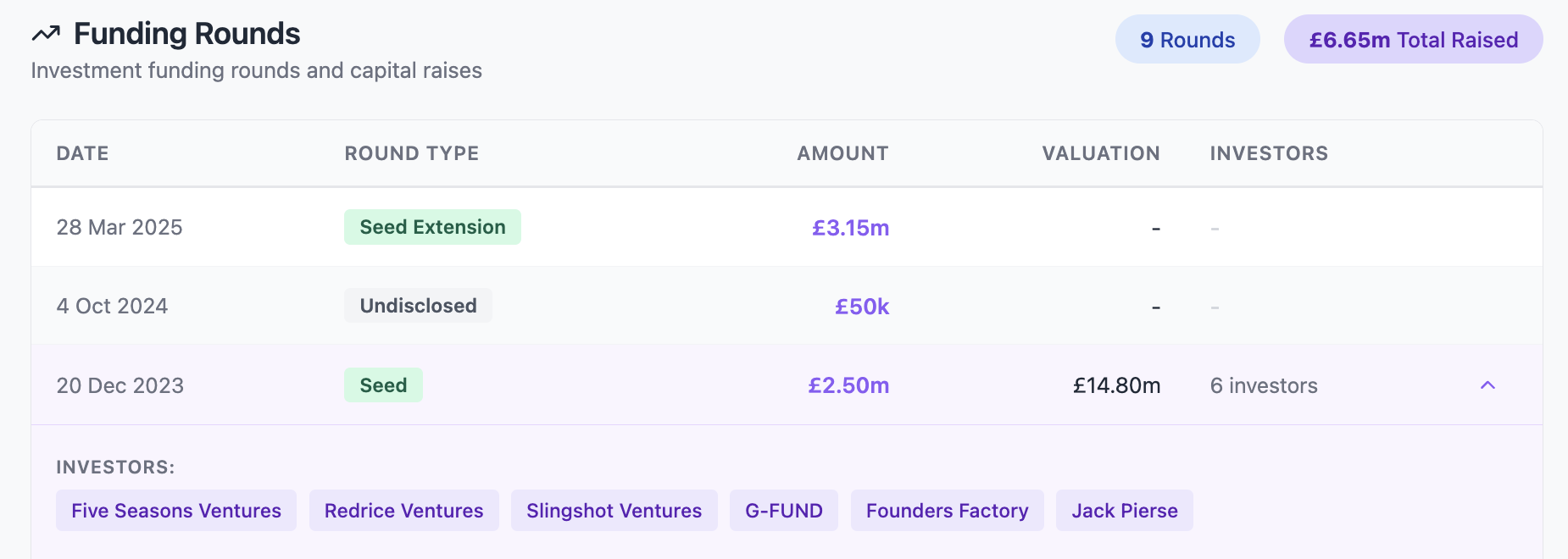The width and height of the screenshot is (1568, 559).
Task: Click the £6.65m Total Raised badge
Action: point(1413,40)
